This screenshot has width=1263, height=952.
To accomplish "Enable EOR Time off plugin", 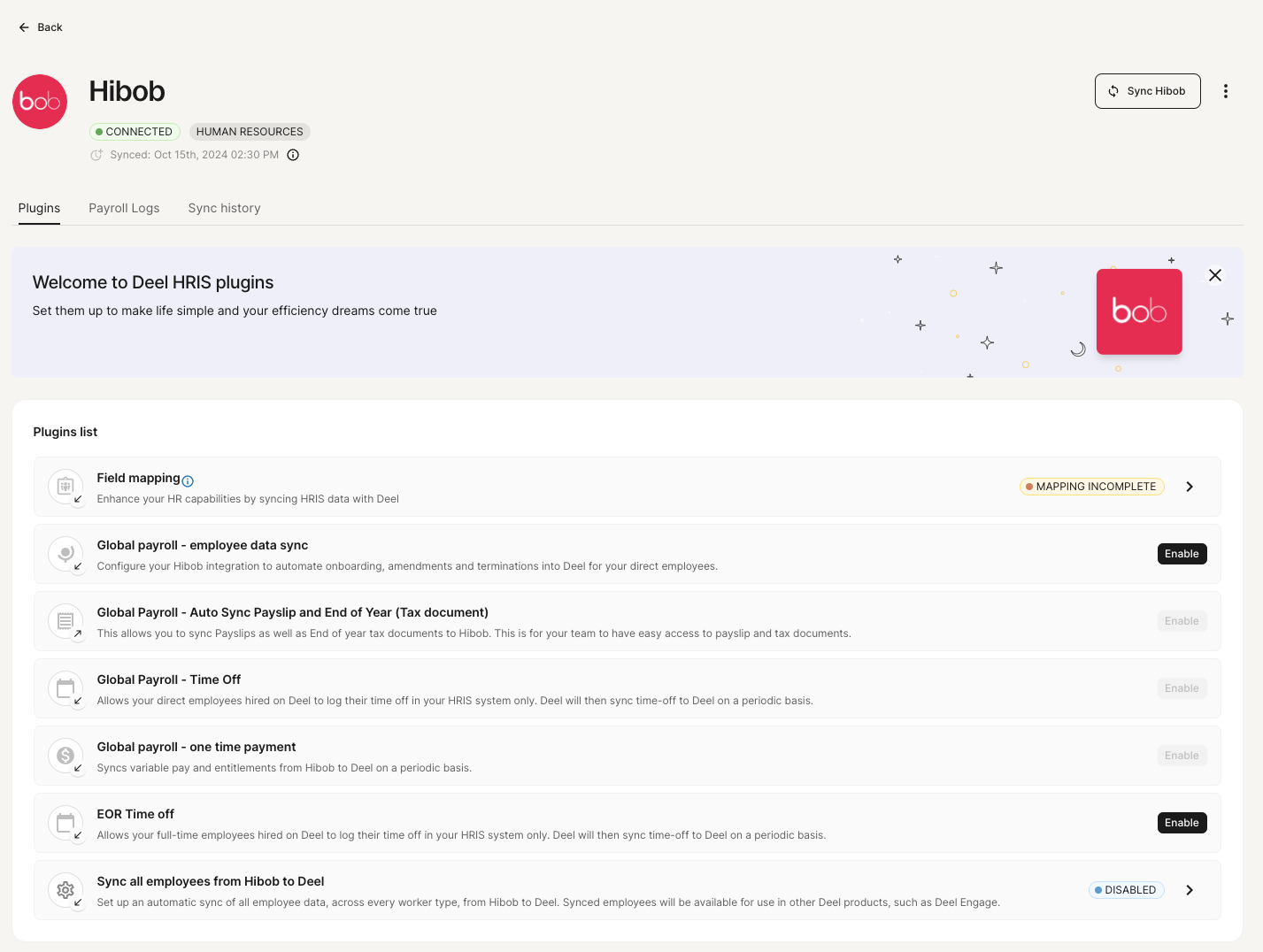I will coord(1182,823).
